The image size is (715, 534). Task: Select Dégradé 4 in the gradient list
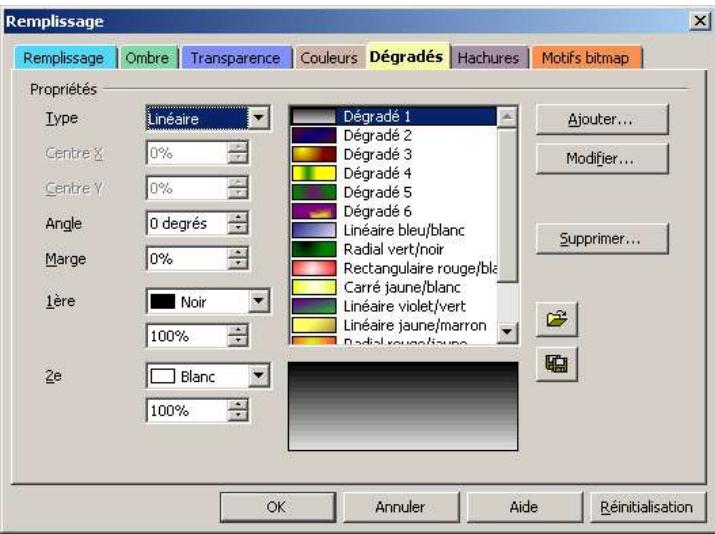(x=394, y=173)
